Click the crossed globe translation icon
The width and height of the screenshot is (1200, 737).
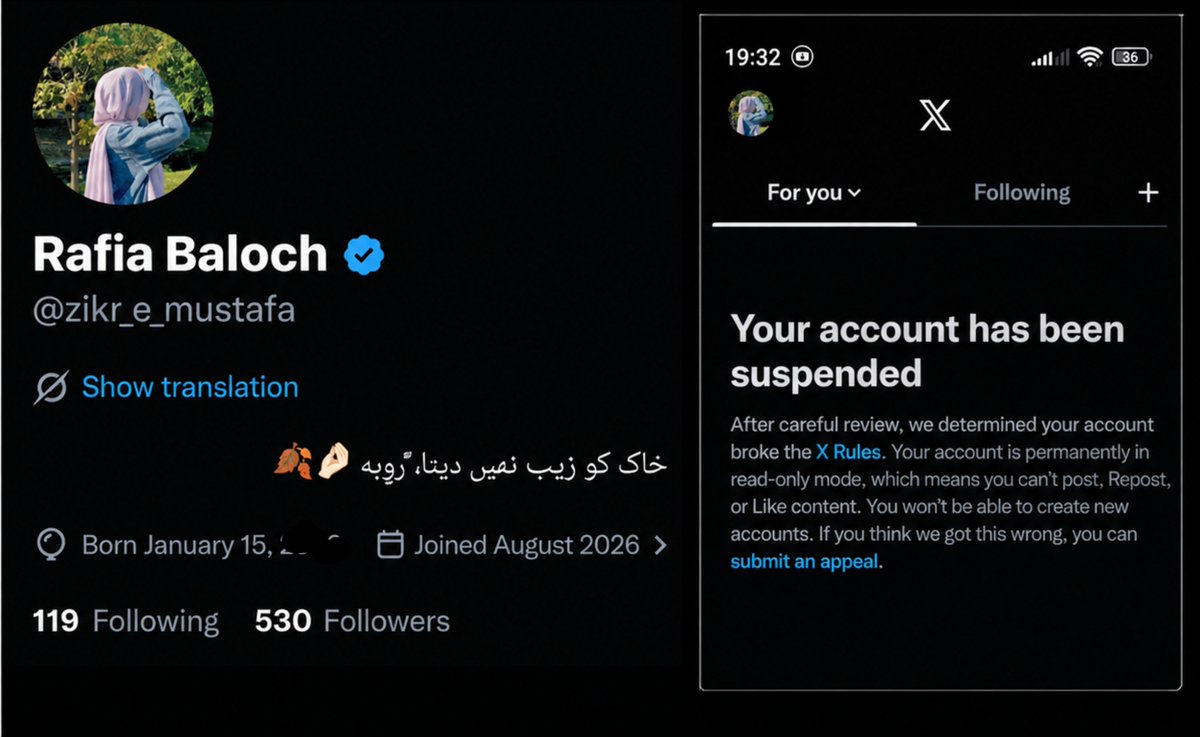click(51, 388)
